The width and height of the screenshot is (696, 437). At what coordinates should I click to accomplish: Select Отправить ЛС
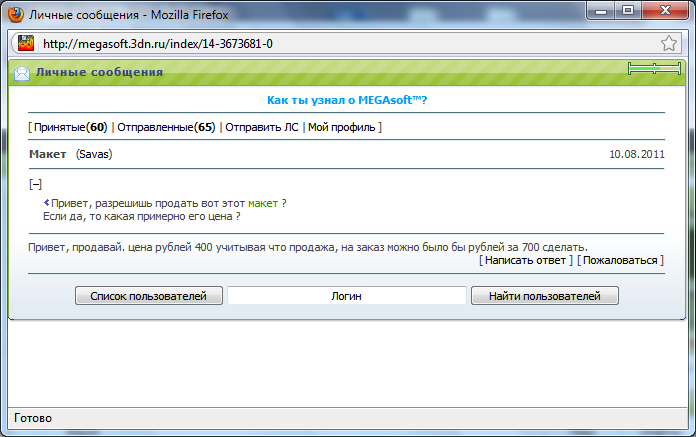click(x=261, y=127)
